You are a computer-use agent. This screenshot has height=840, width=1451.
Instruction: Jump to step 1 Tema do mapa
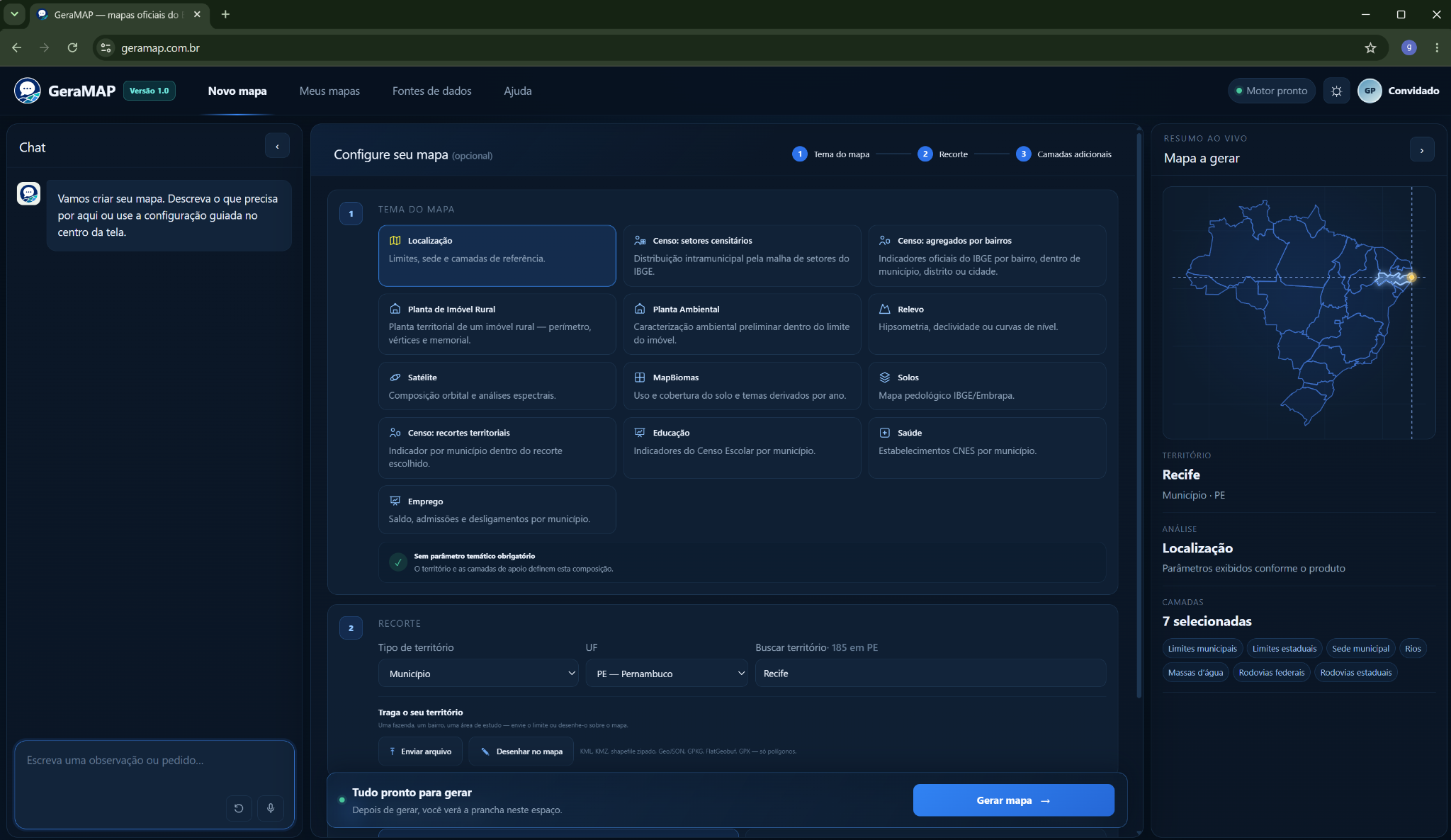[830, 154]
